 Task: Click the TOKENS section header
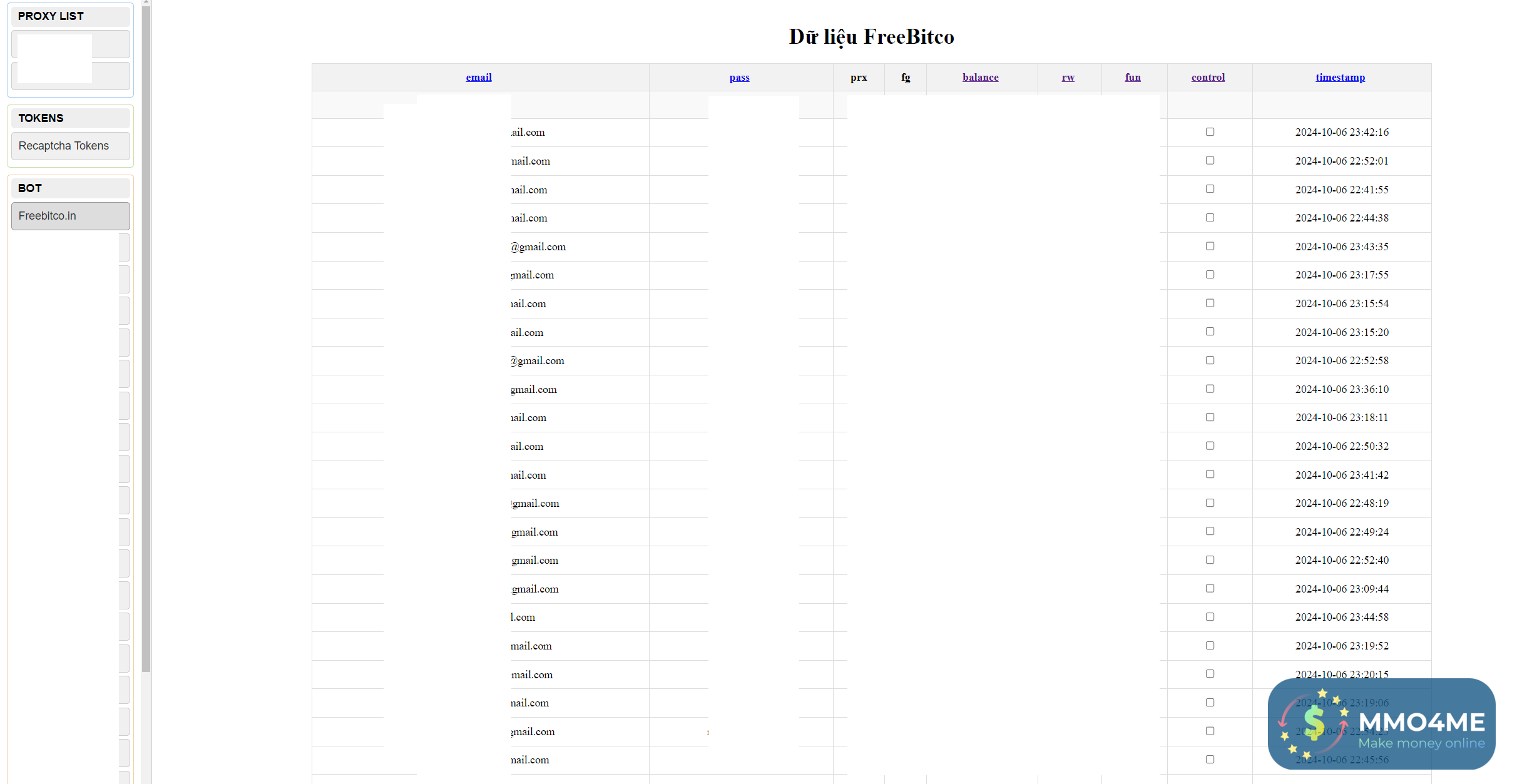click(70, 118)
